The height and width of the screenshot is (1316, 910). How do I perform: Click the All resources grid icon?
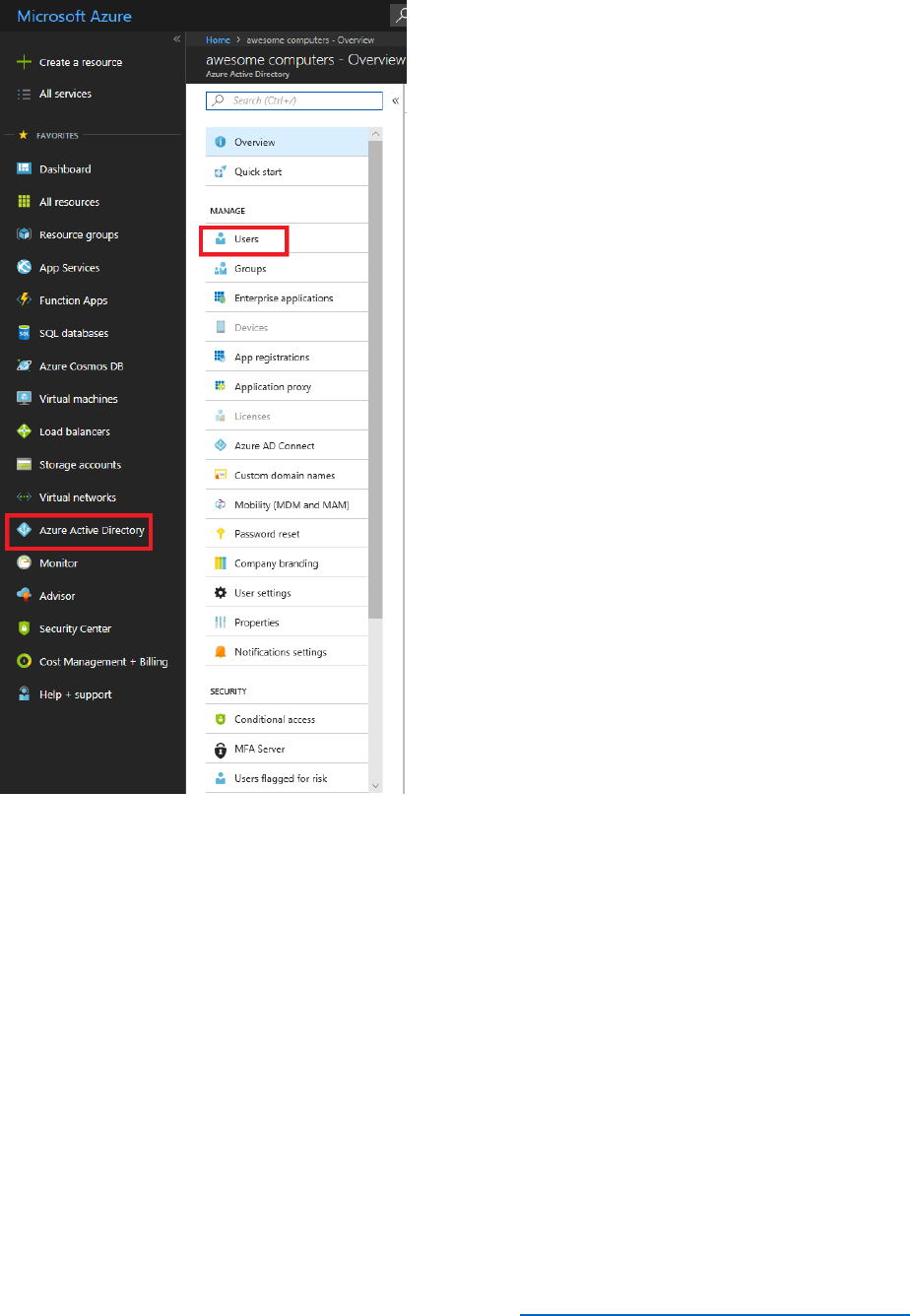tap(24, 202)
